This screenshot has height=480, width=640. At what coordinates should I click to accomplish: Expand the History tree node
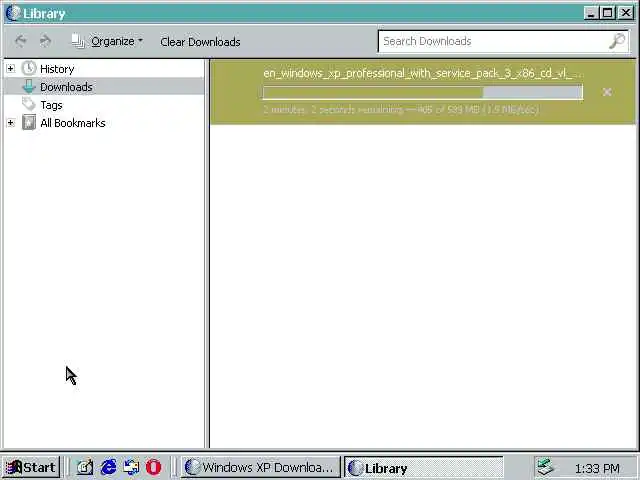pos(11,69)
